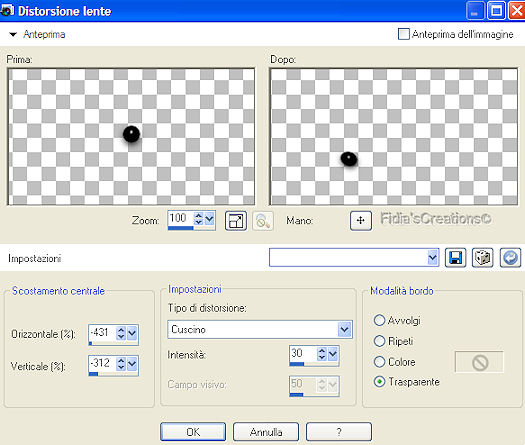Enable the Anteprima dell'immagine checkbox
Viewport: 525px width, 445px height.
point(403,34)
